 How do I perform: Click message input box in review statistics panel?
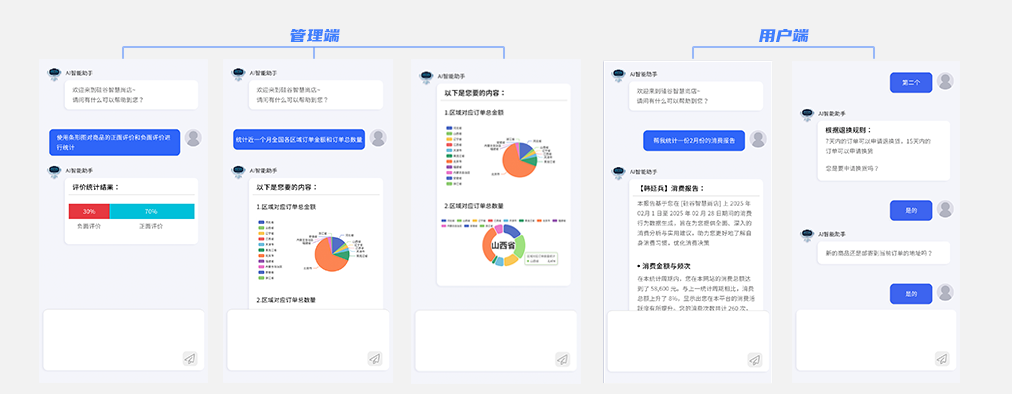tap(124, 340)
